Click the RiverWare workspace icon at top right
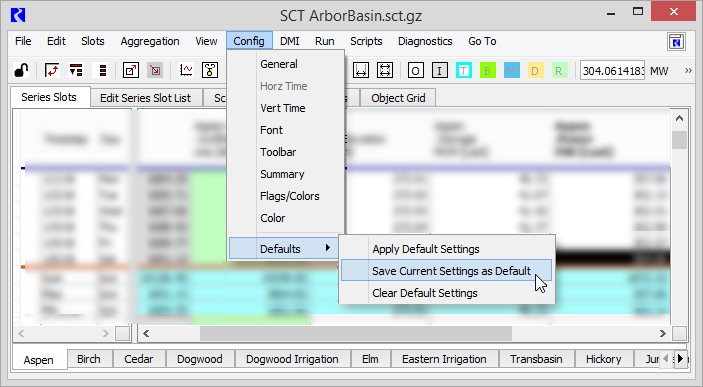The width and height of the screenshot is (703, 387). coord(676,42)
